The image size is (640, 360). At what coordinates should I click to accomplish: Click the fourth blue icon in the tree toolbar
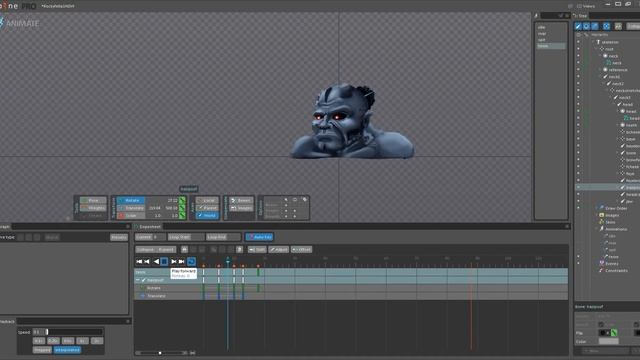(607, 26)
